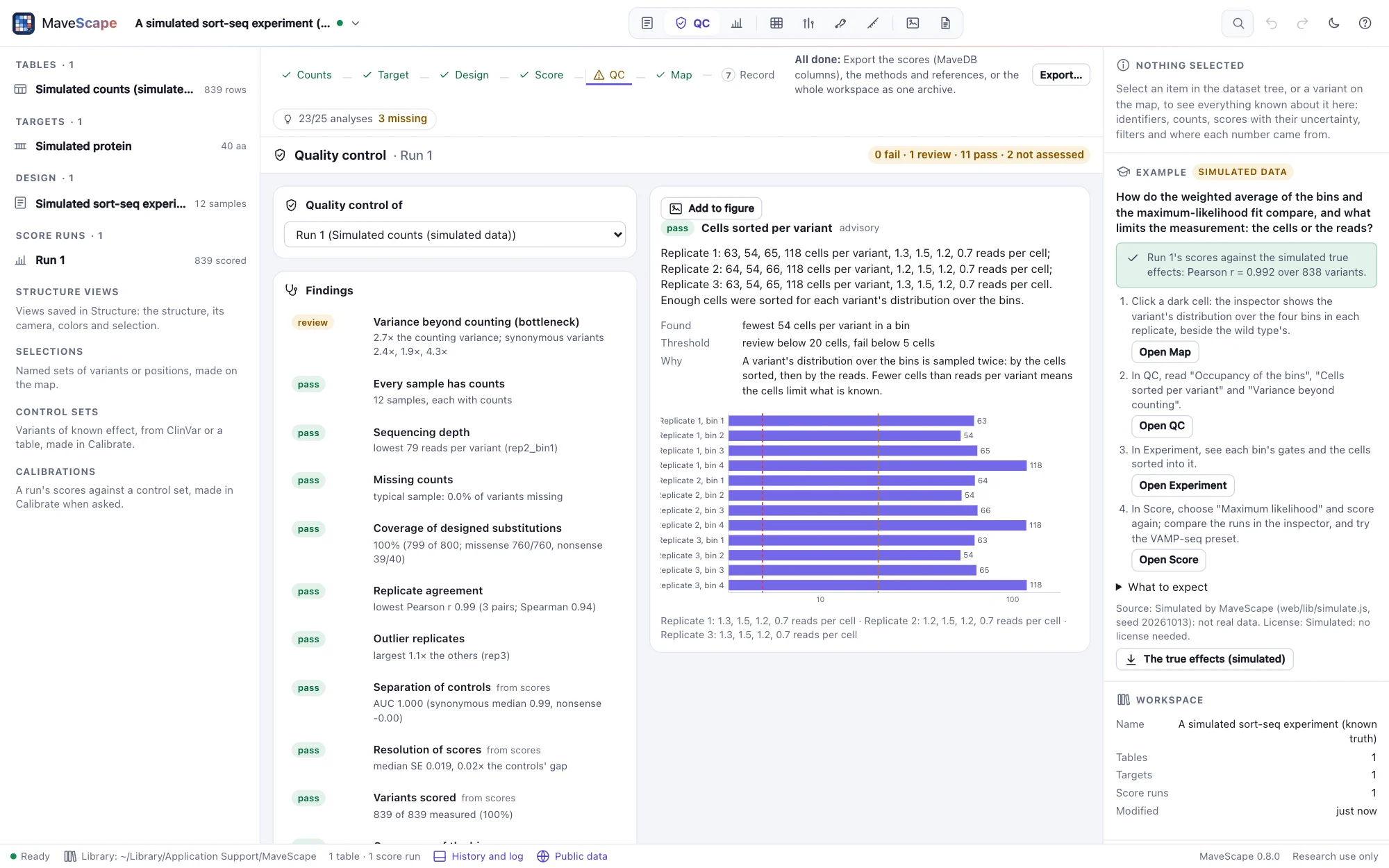
Task: Go to the Counts step tab
Action: point(306,75)
